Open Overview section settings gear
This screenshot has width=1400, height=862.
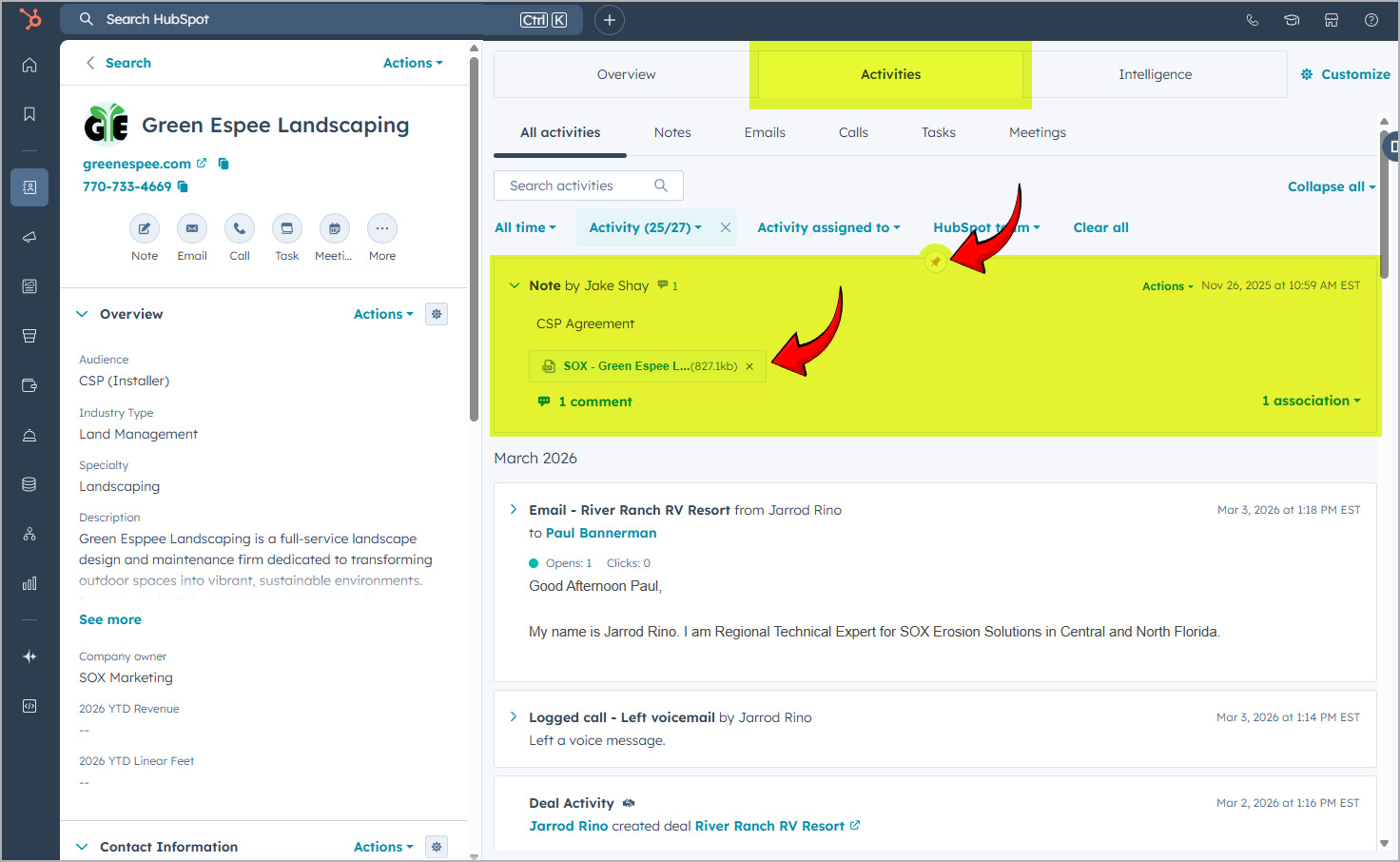tap(437, 314)
